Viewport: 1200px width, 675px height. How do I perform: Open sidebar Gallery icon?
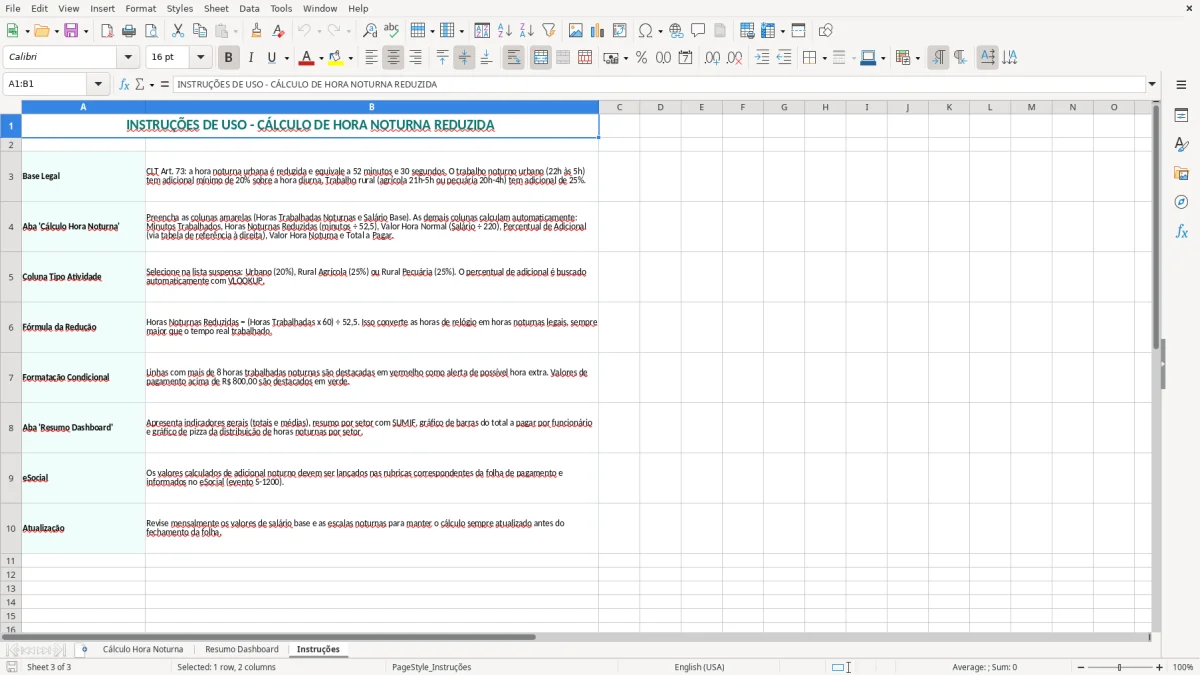click(x=1181, y=174)
